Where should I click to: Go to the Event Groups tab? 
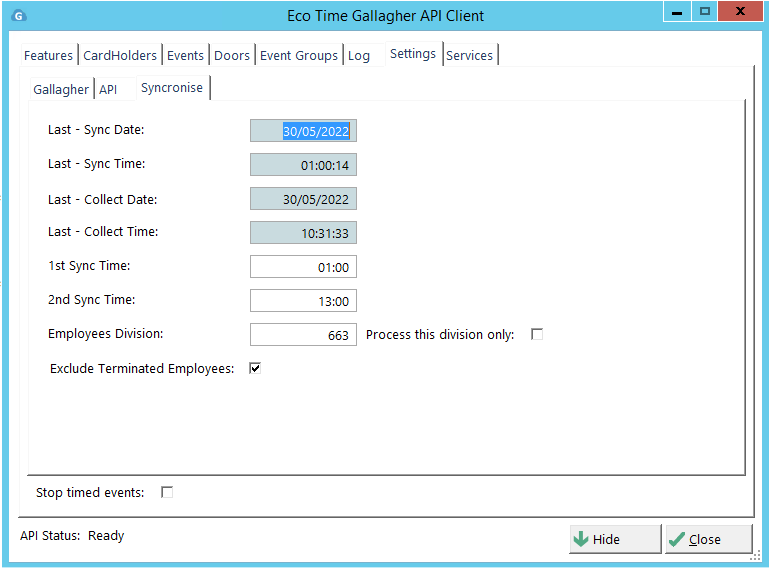pyautogui.click(x=299, y=55)
